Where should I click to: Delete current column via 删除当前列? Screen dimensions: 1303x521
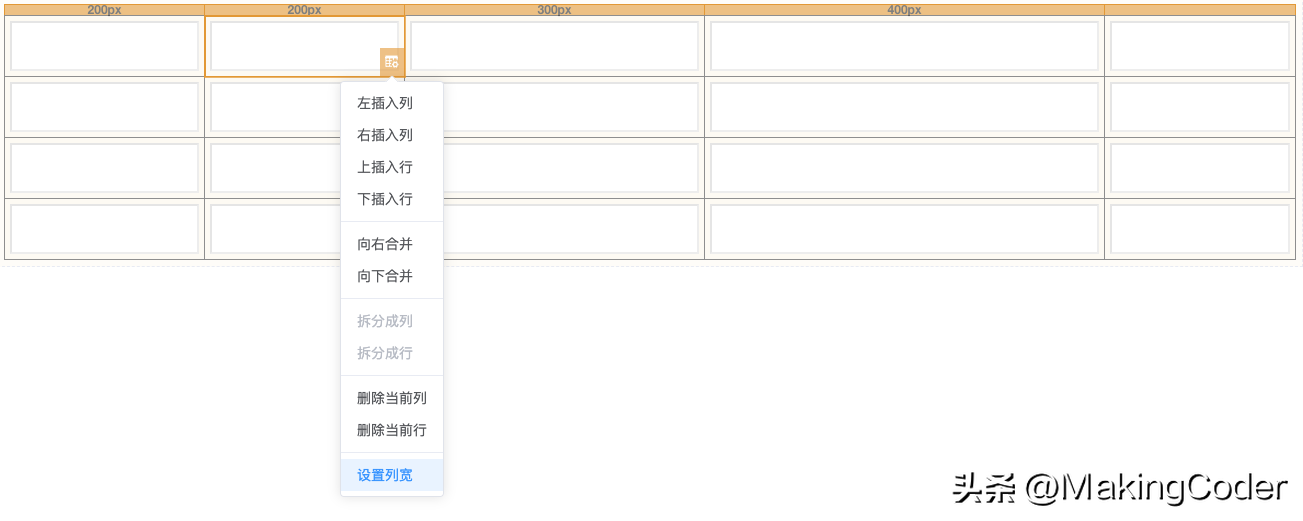tap(392, 398)
